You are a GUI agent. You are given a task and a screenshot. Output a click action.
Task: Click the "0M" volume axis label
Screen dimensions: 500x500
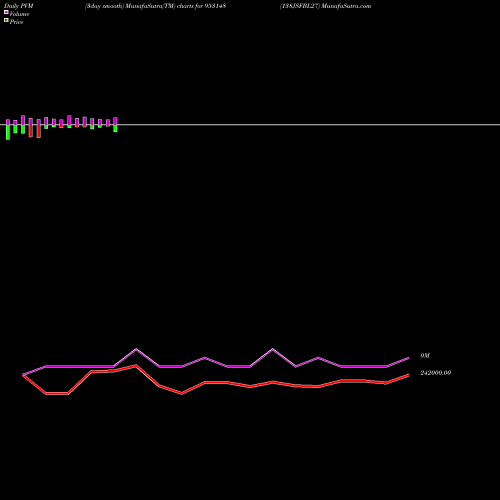[x=425, y=356]
